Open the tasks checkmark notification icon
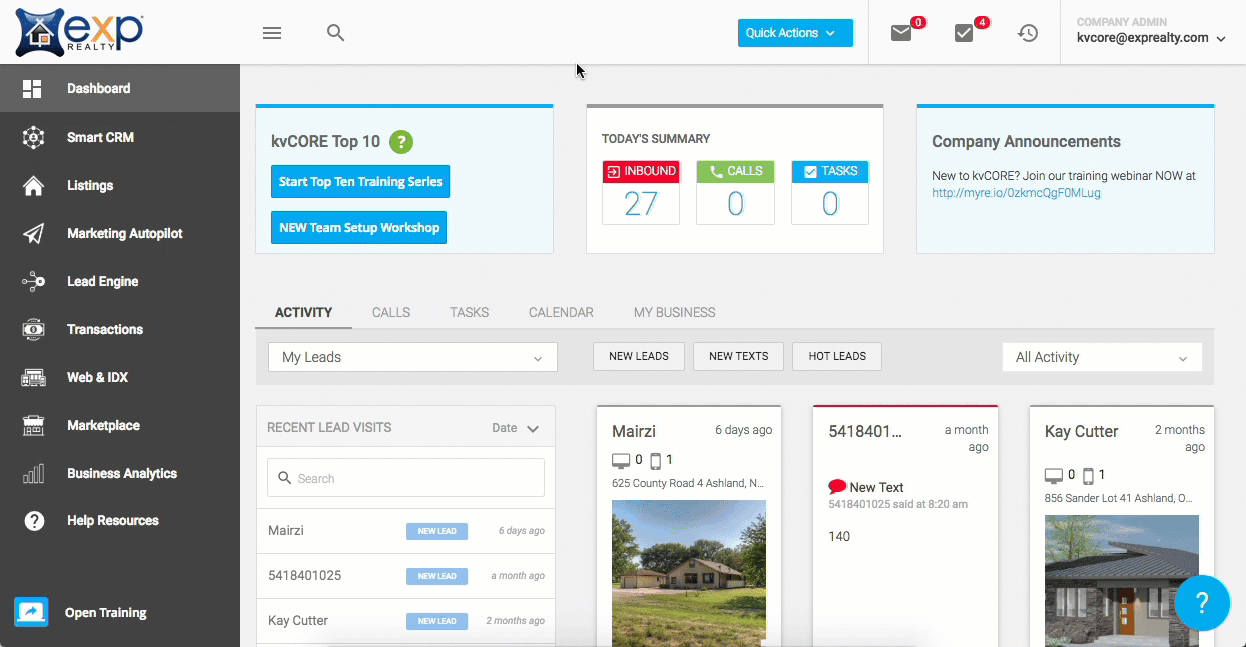 point(964,33)
